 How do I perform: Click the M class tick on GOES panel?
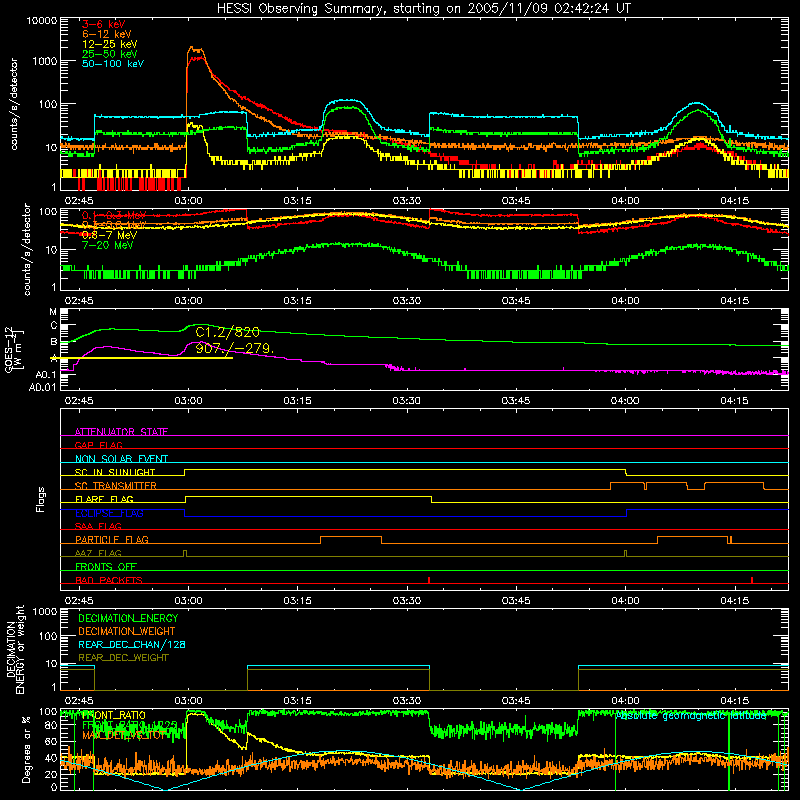pyautogui.click(x=53, y=312)
